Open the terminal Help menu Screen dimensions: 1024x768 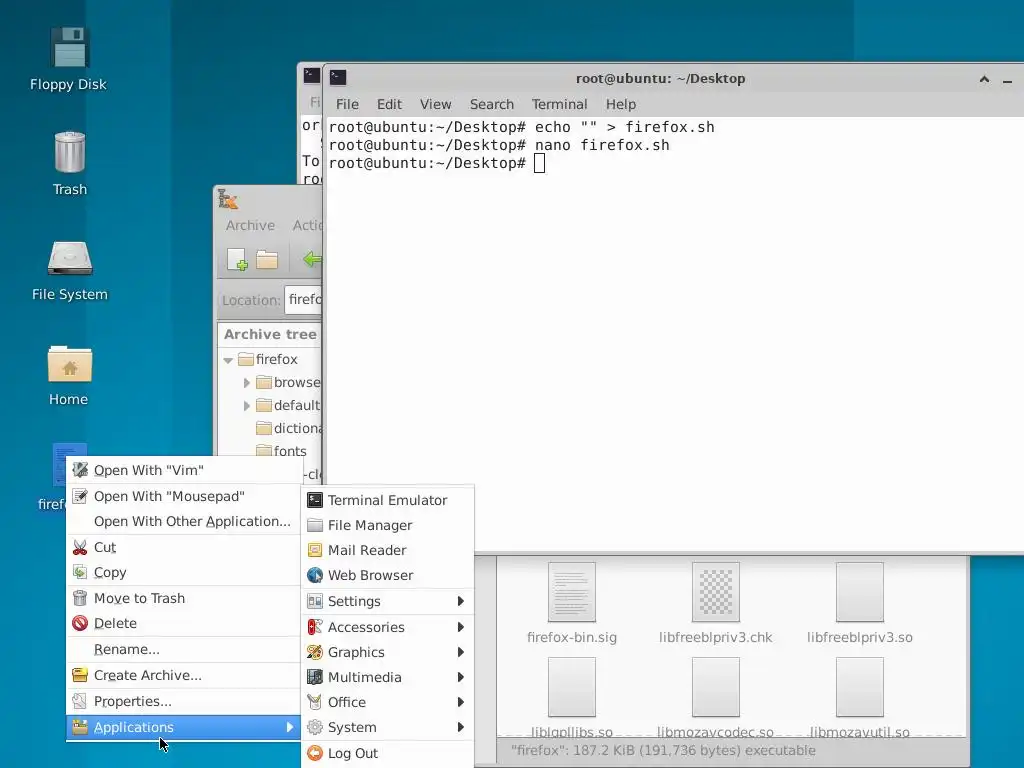[620, 104]
